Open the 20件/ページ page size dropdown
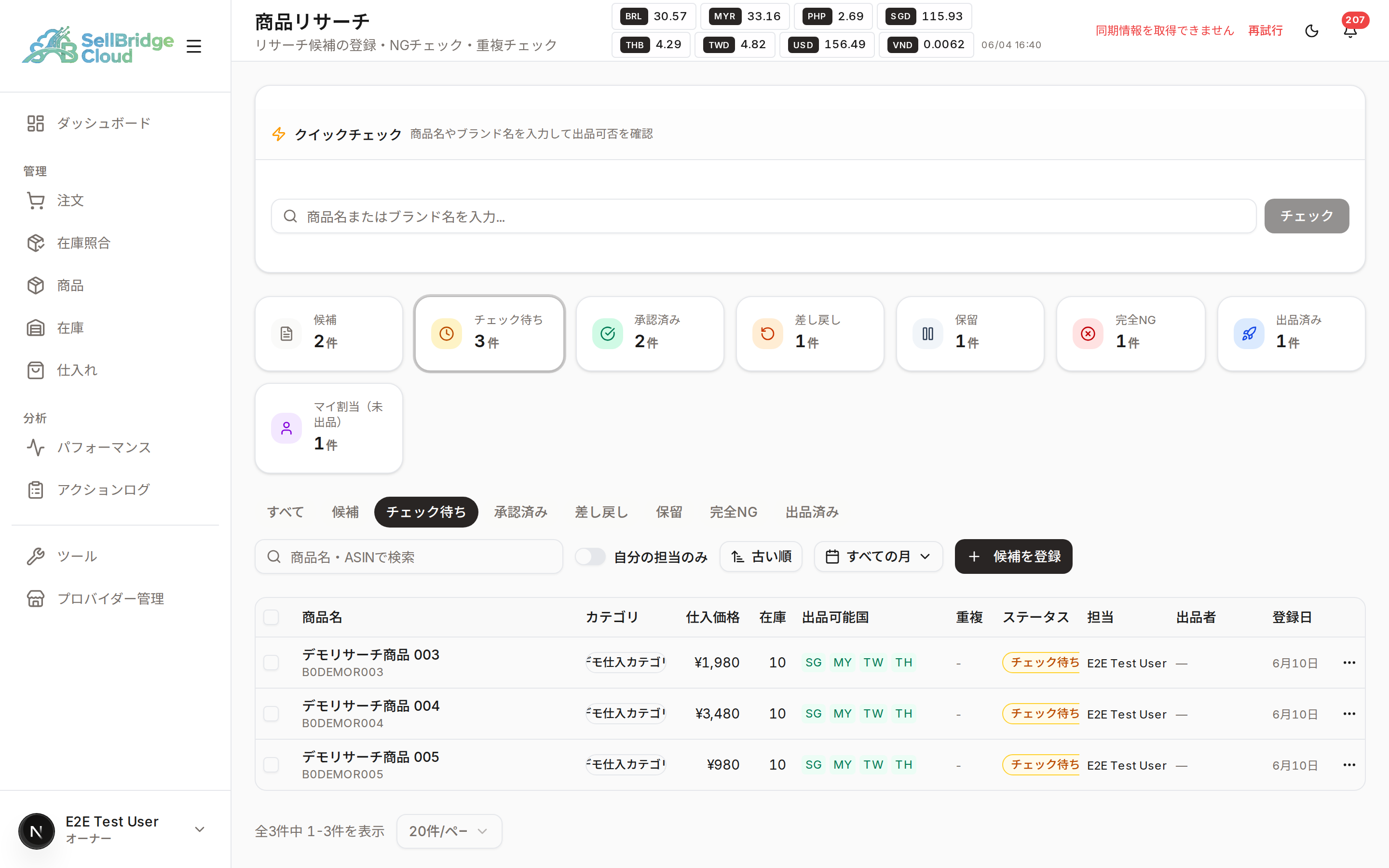Viewport: 1389px width, 868px height. 449,831
